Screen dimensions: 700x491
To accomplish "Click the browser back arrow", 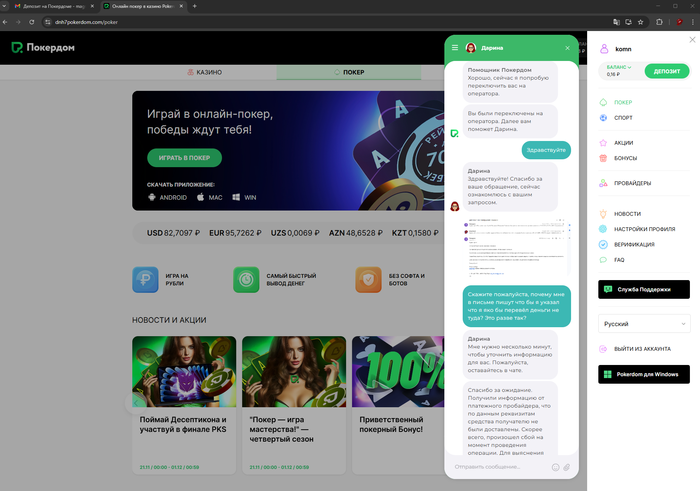I will (5, 22).
